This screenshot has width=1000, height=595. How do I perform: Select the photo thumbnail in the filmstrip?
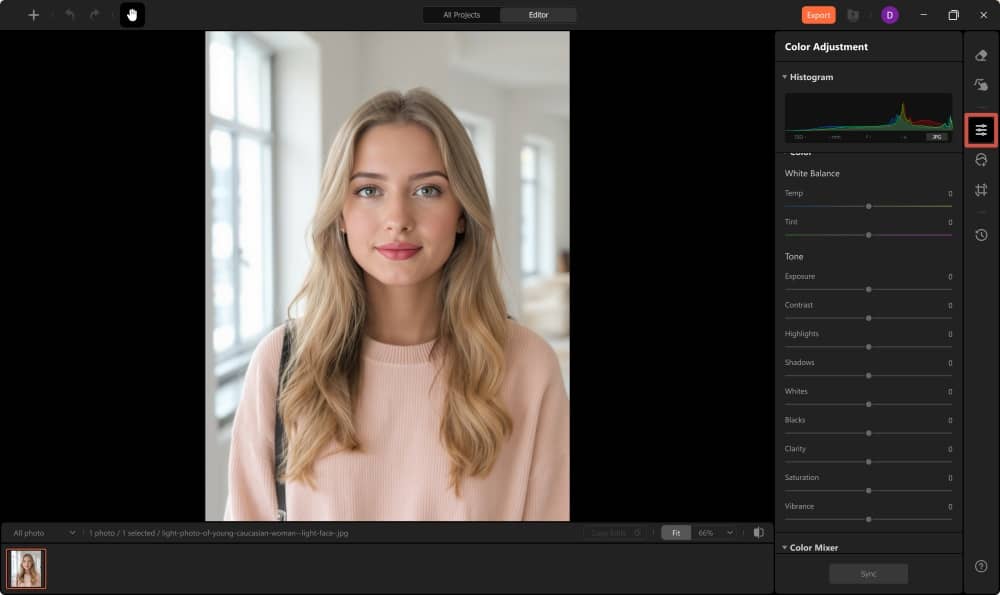point(26,568)
